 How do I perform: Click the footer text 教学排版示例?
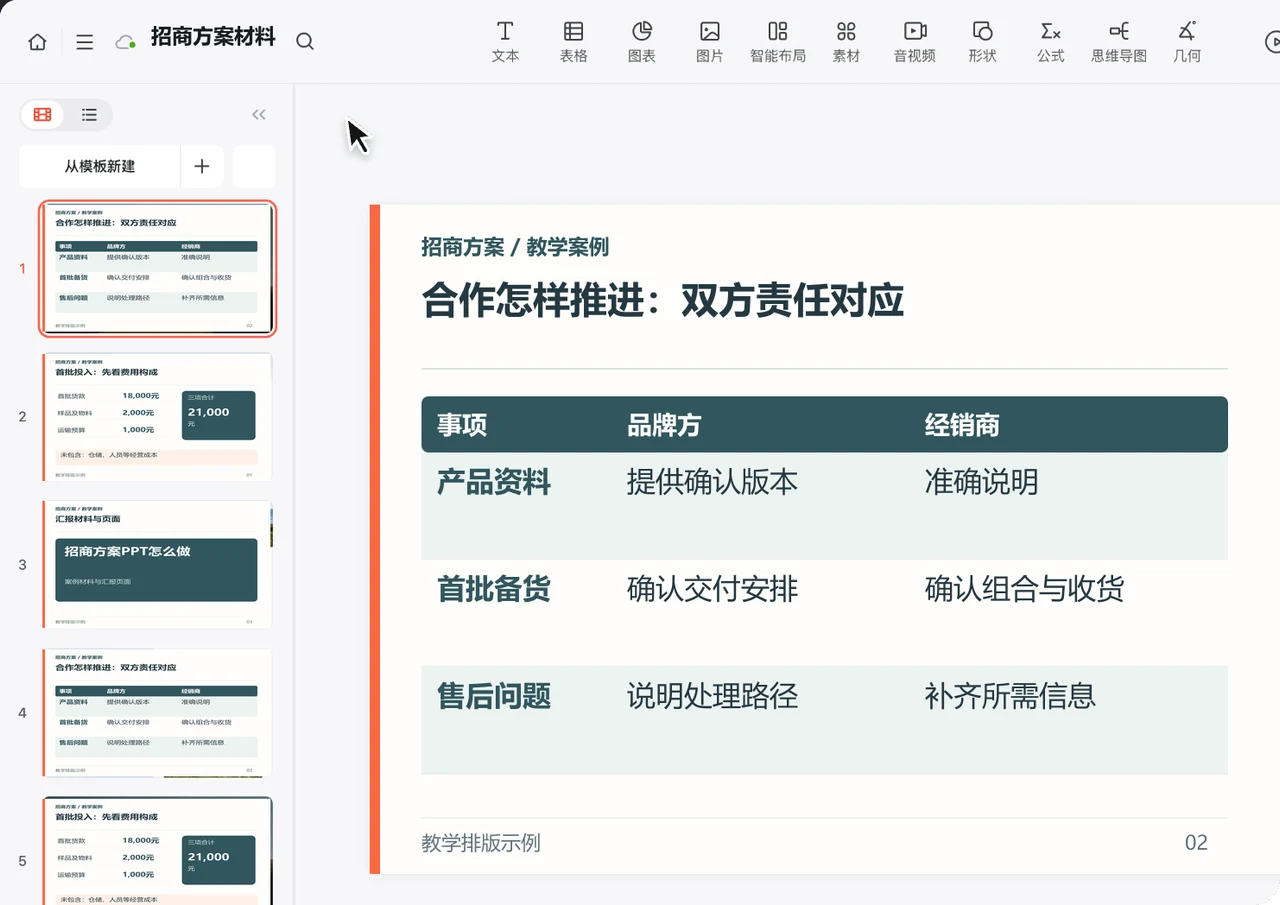tap(481, 843)
